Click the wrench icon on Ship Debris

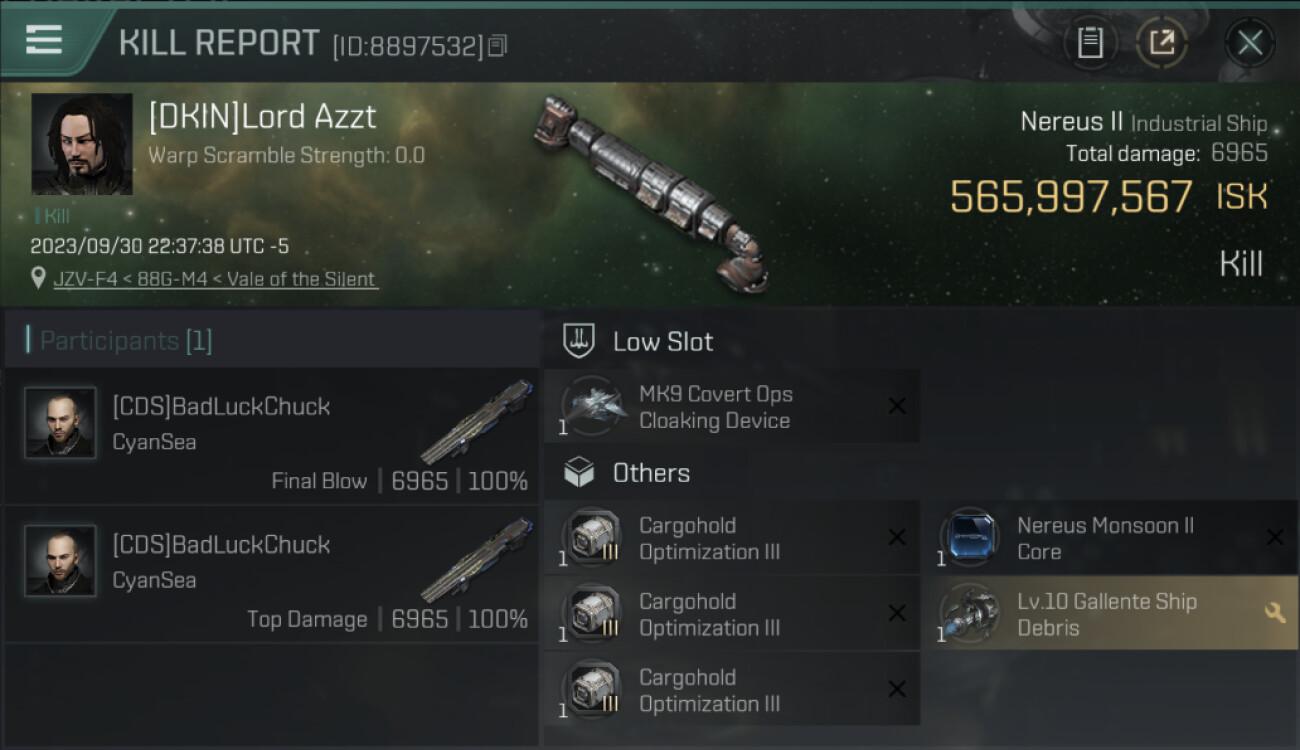pyautogui.click(x=1275, y=613)
